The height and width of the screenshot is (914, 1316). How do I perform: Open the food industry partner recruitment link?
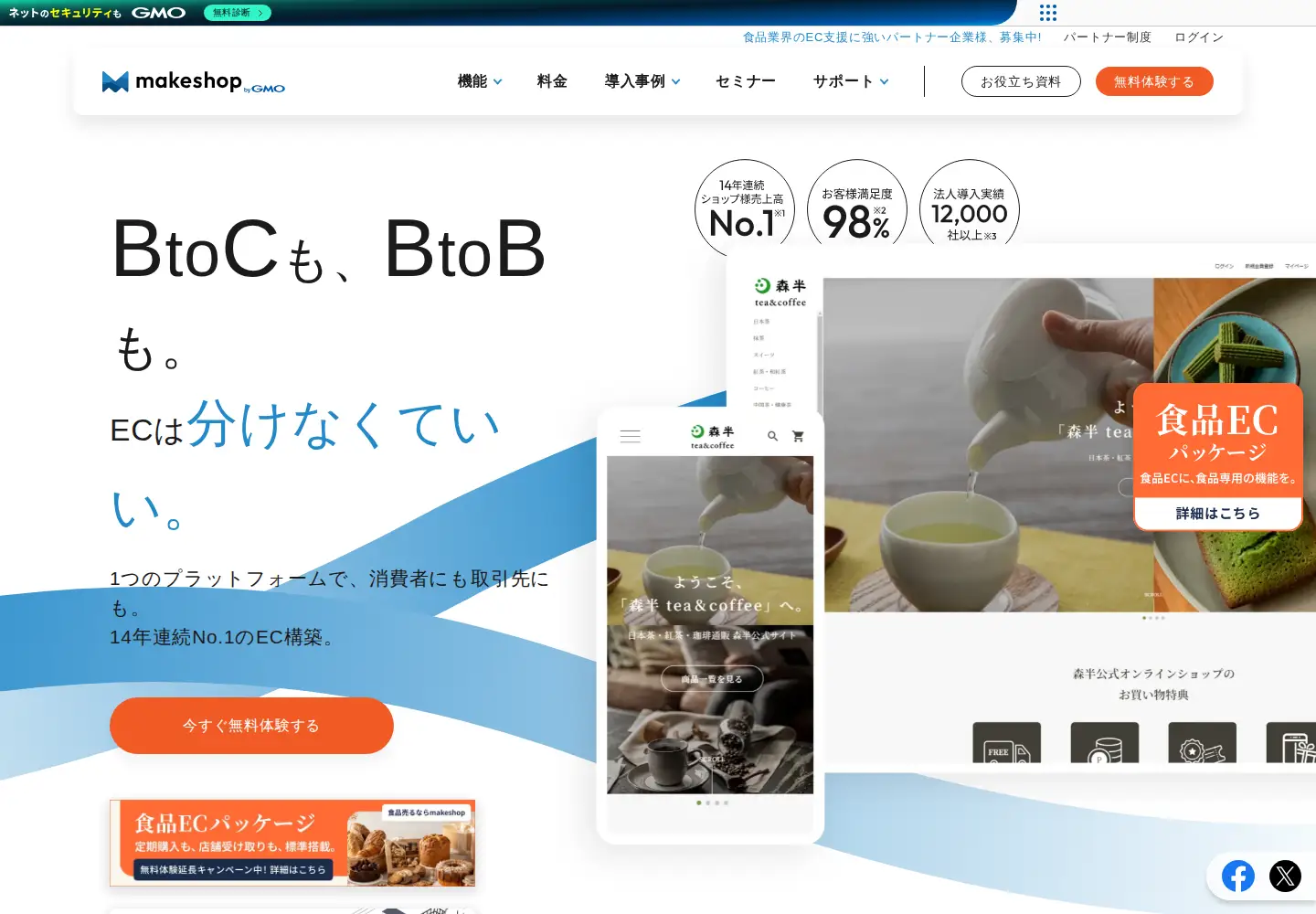click(x=892, y=37)
